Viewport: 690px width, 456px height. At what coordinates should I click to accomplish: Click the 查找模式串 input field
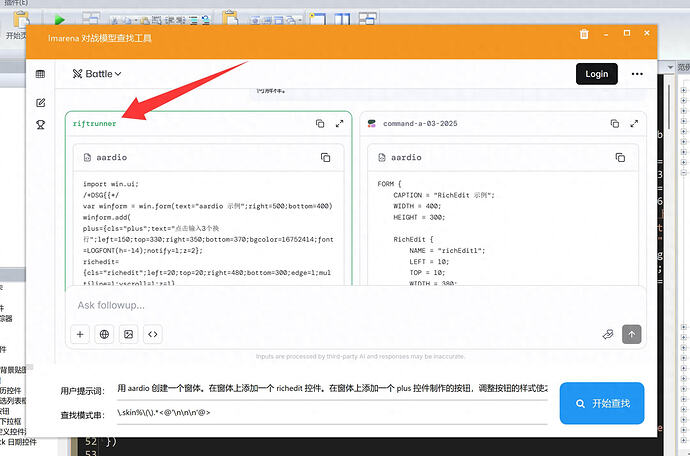pos(332,413)
